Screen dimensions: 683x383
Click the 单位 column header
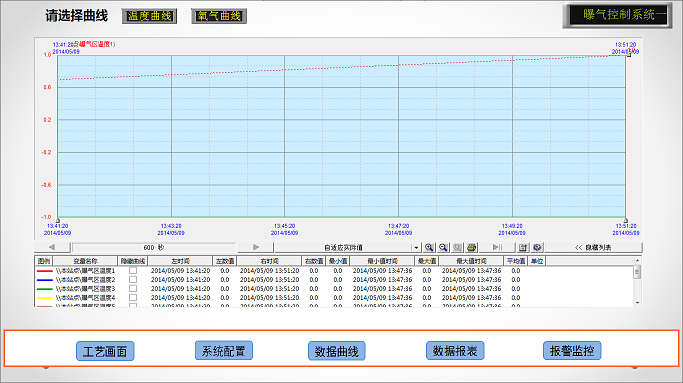pyautogui.click(x=537, y=261)
